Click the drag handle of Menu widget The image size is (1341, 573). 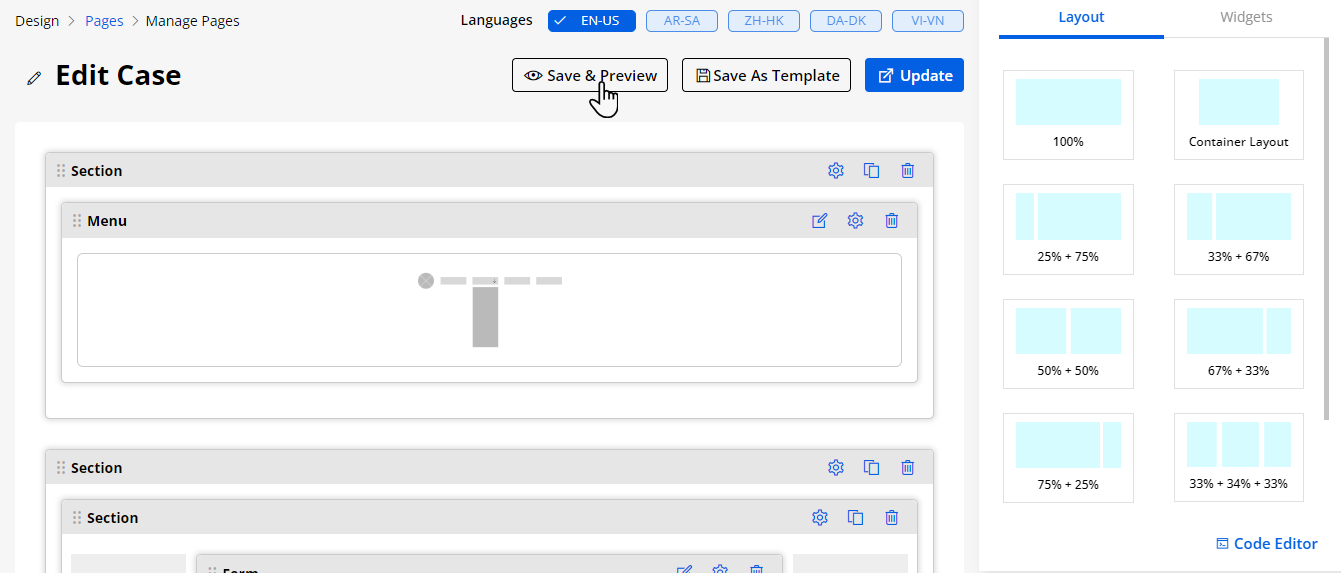77,221
